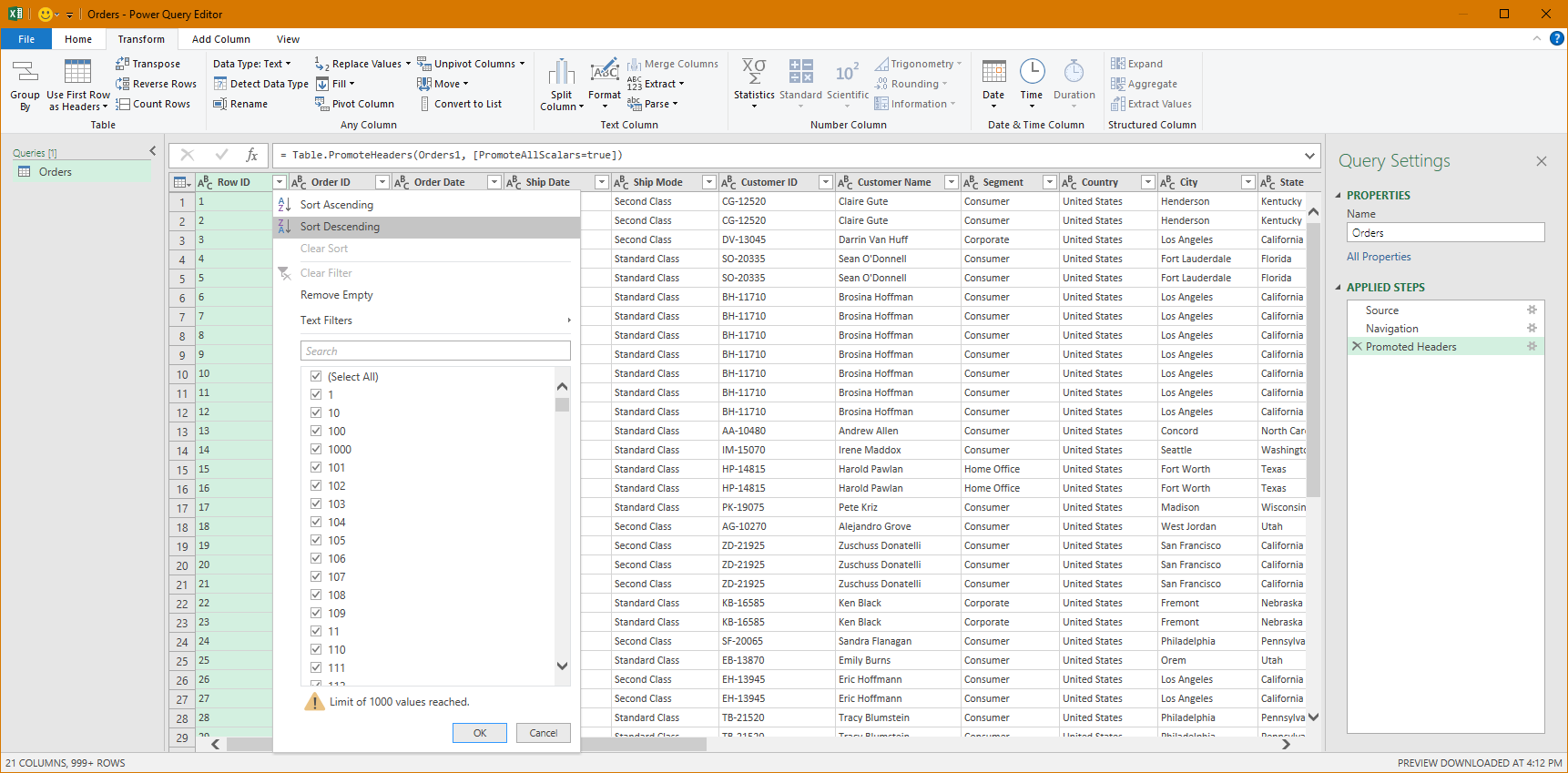Image resolution: width=1568 pixels, height=773 pixels.
Task: Open the Row ID column filter dropdown
Action: (280, 182)
